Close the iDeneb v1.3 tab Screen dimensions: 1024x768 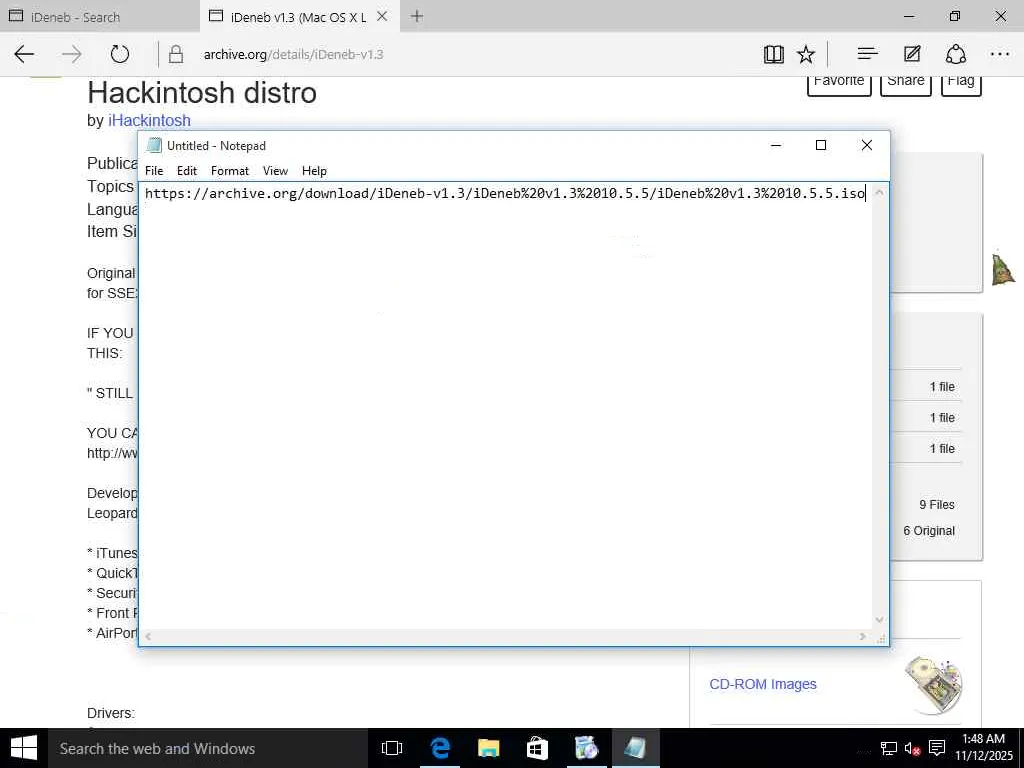coord(383,16)
